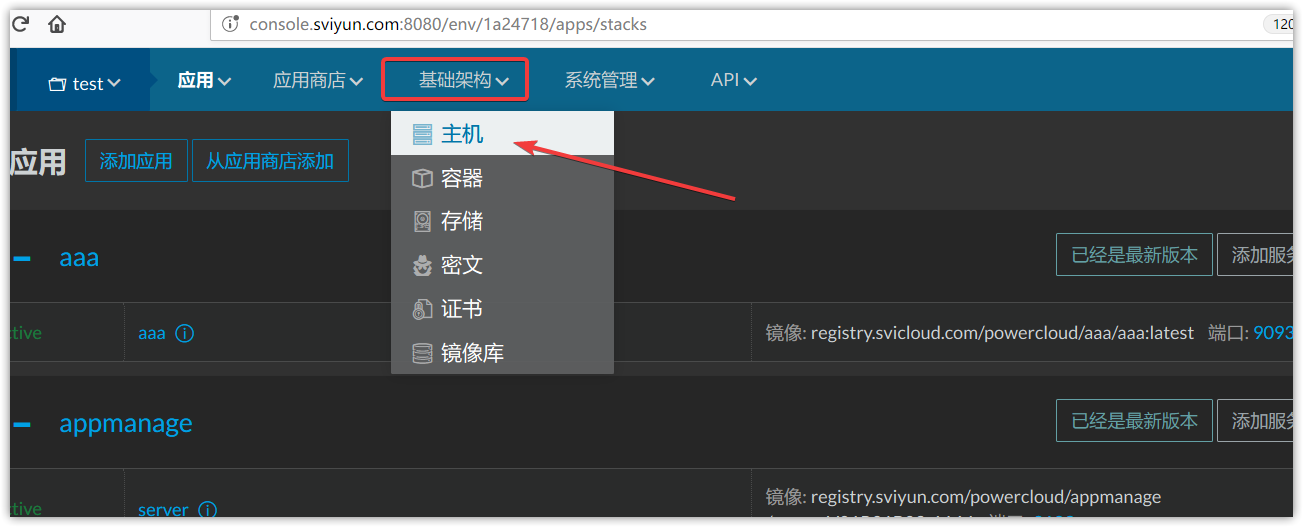Choose 主机 from infrastructure menu
The width and height of the screenshot is (1303, 527).
click(502, 134)
